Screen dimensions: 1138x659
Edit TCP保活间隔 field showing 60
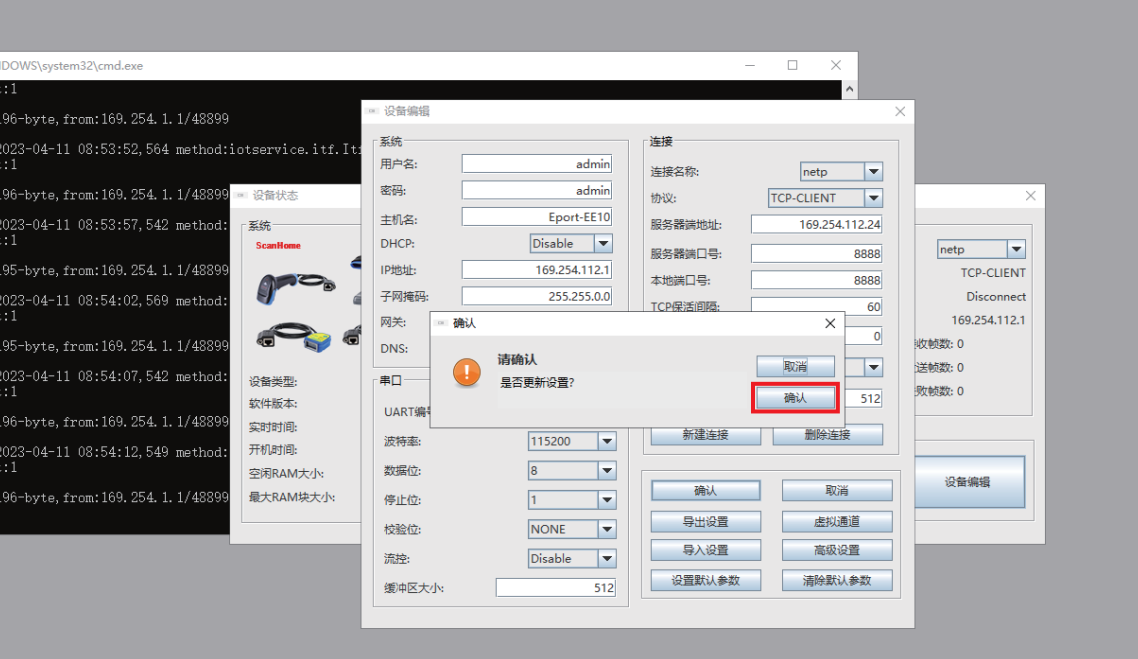[816, 306]
